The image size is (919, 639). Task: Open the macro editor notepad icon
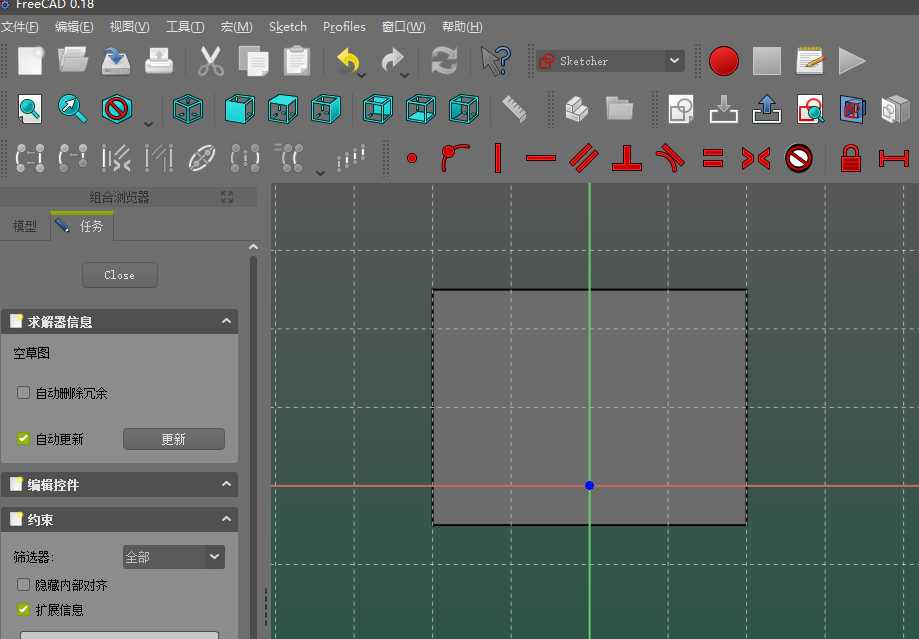(x=810, y=61)
